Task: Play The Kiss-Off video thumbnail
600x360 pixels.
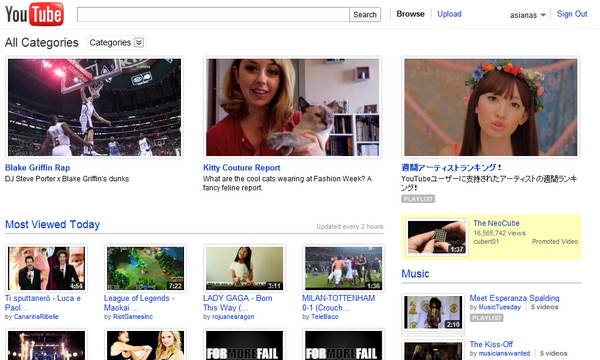Action: 433,350
